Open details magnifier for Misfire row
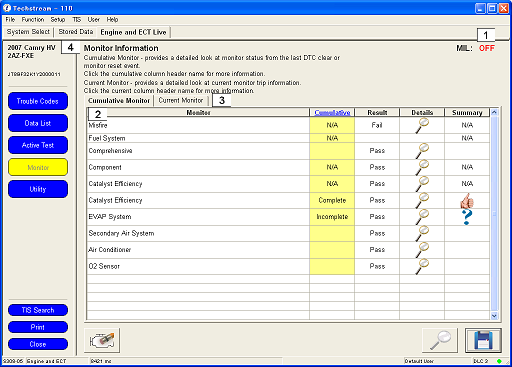 coord(422,126)
